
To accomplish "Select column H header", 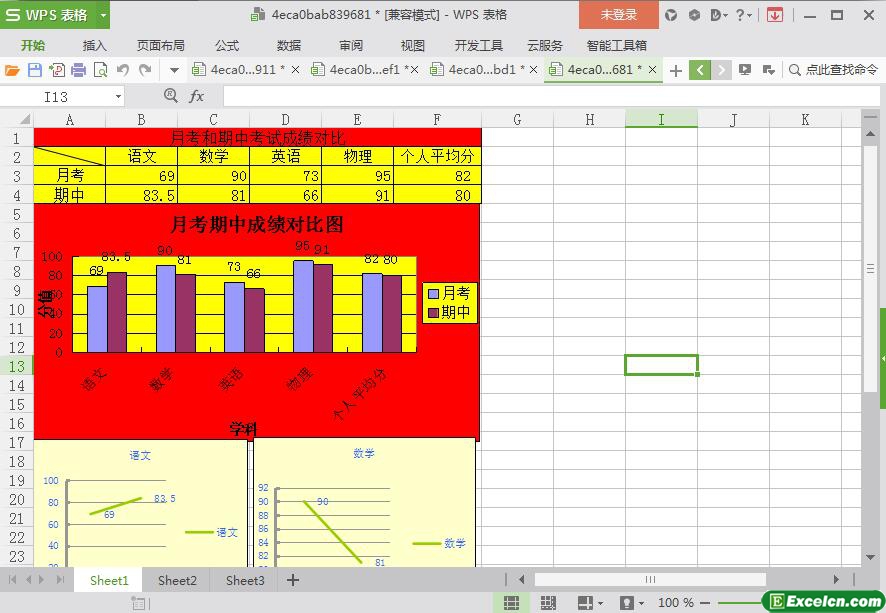I will point(589,119).
